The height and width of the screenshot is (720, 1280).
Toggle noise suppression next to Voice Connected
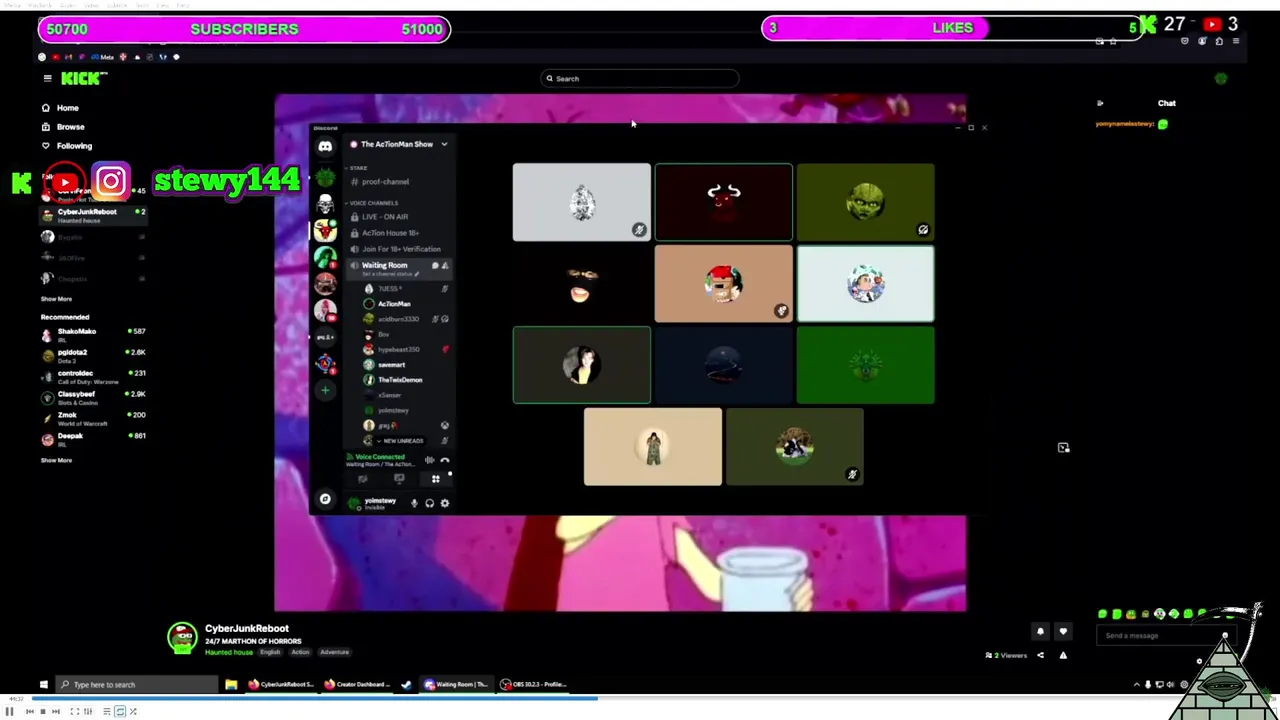[x=429, y=460]
